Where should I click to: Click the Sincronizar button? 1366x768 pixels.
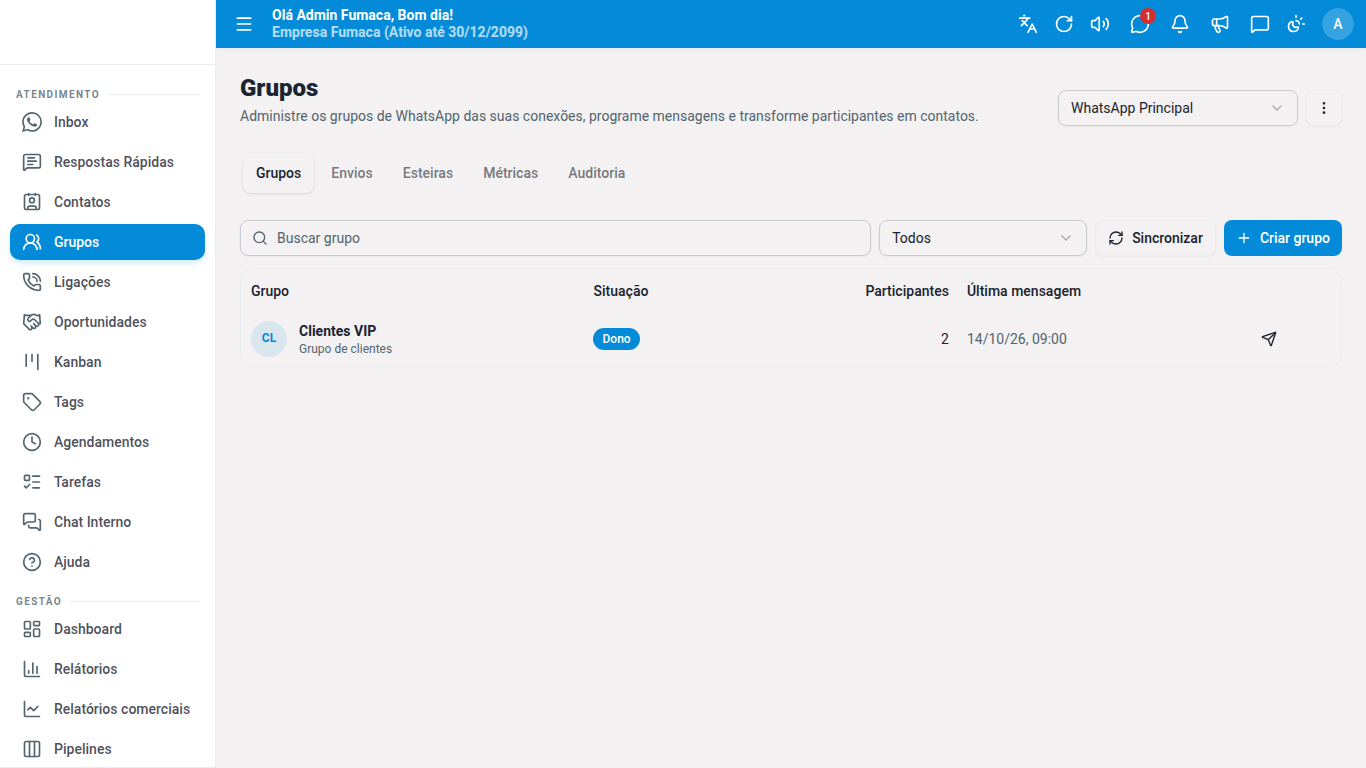(1156, 238)
